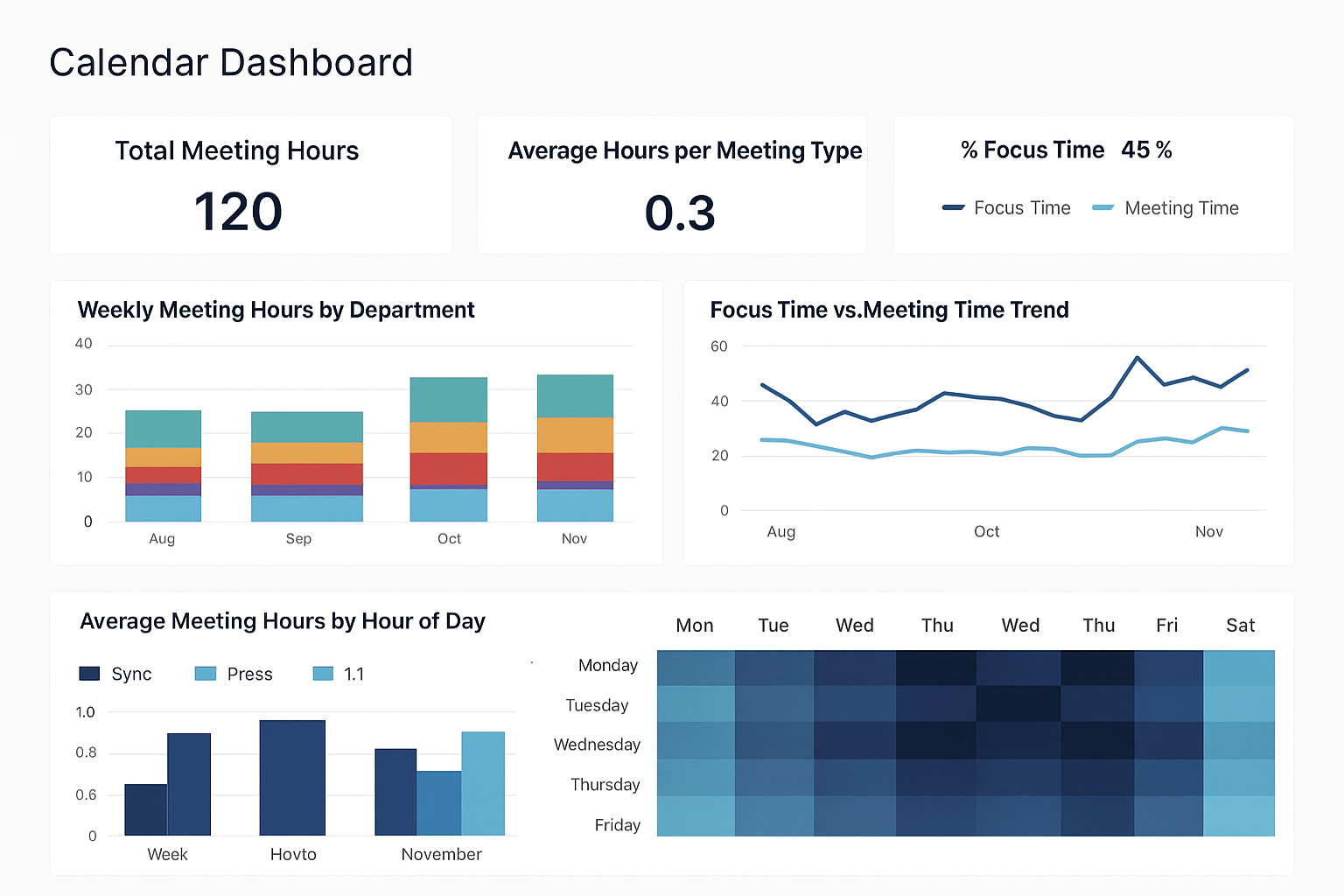Screen dimensions: 1344x896
Task: Click the % Focus Time 45% indicator
Action: tap(1066, 150)
